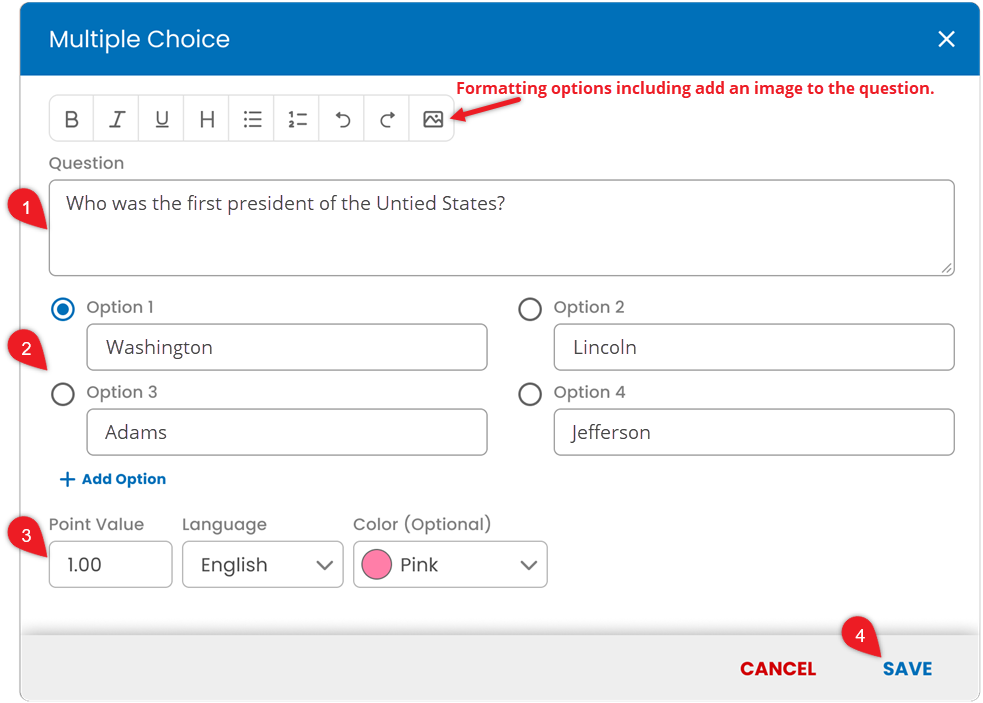Save the multiple choice question
Image resolution: width=983 pixels, height=703 pixels.
907,669
